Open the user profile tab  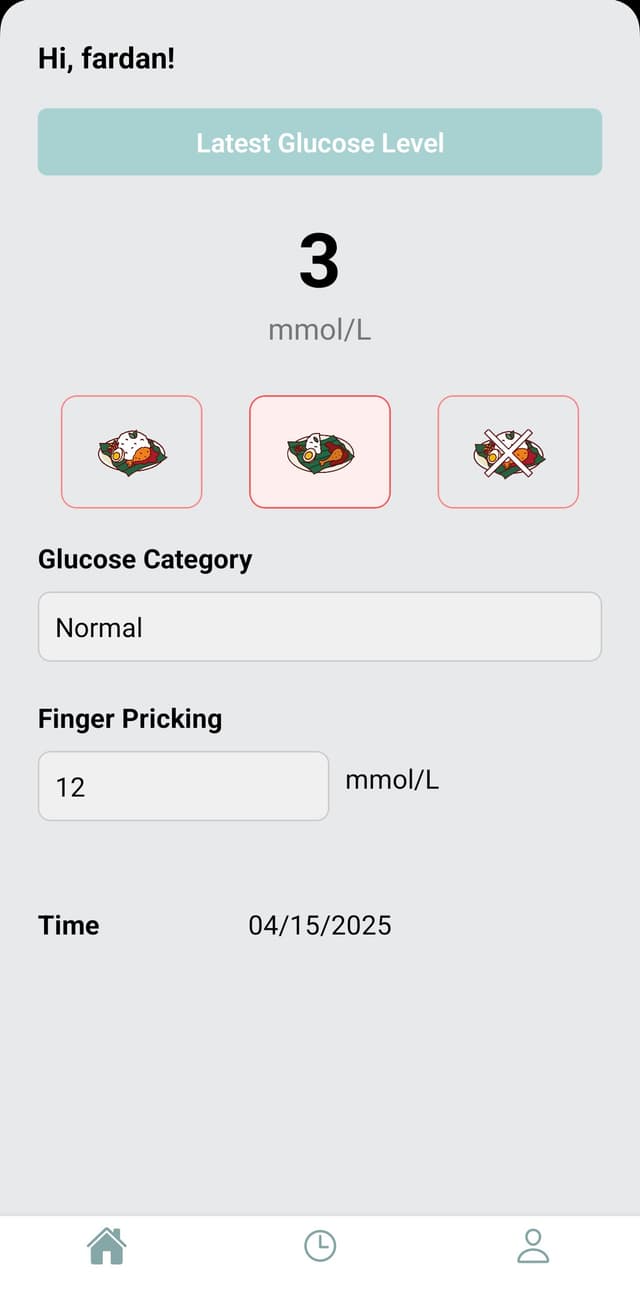click(x=533, y=1246)
